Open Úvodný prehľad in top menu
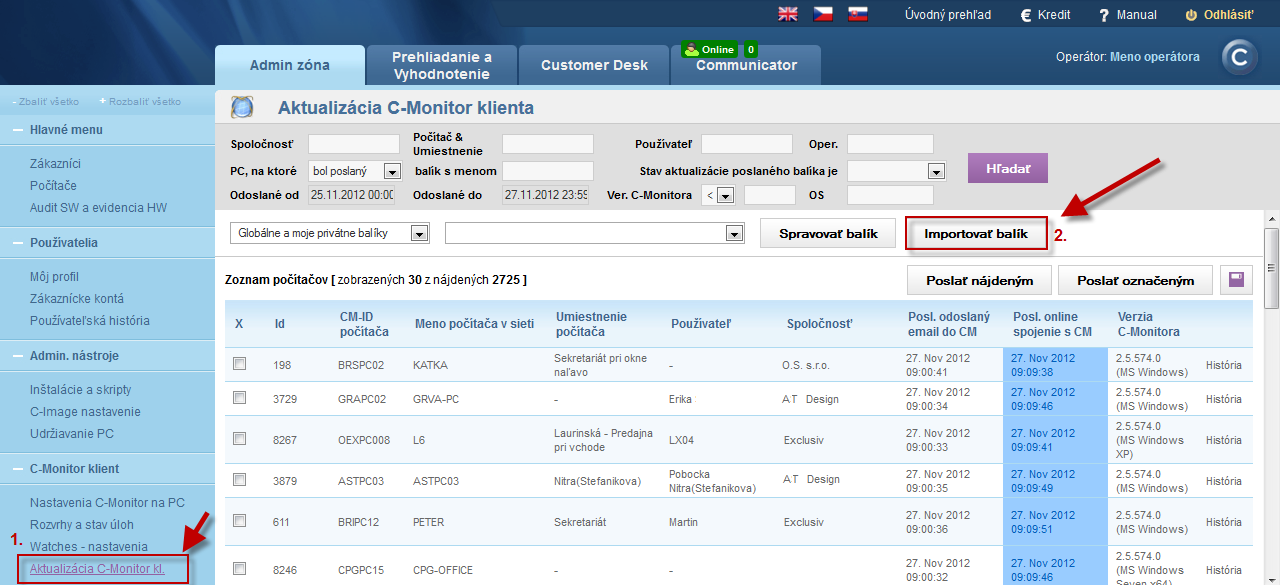1280x585 pixels. pos(948,15)
